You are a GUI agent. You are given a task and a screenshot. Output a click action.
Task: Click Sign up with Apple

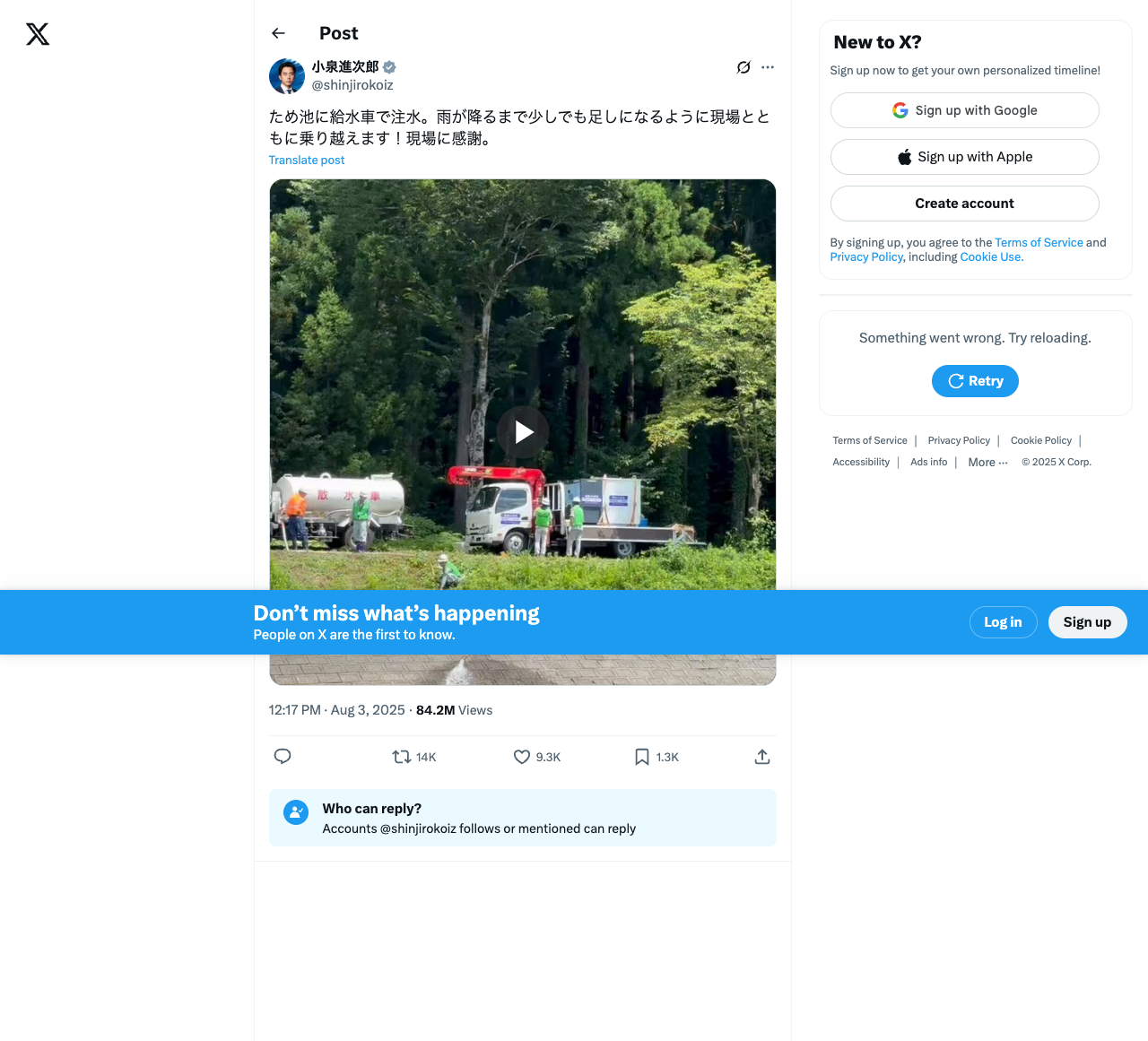(x=964, y=157)
